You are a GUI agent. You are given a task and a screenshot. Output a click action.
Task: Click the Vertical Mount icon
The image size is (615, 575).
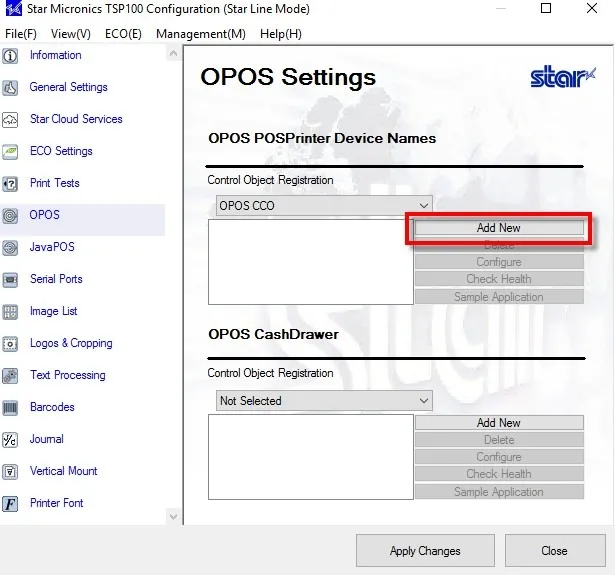10,472
